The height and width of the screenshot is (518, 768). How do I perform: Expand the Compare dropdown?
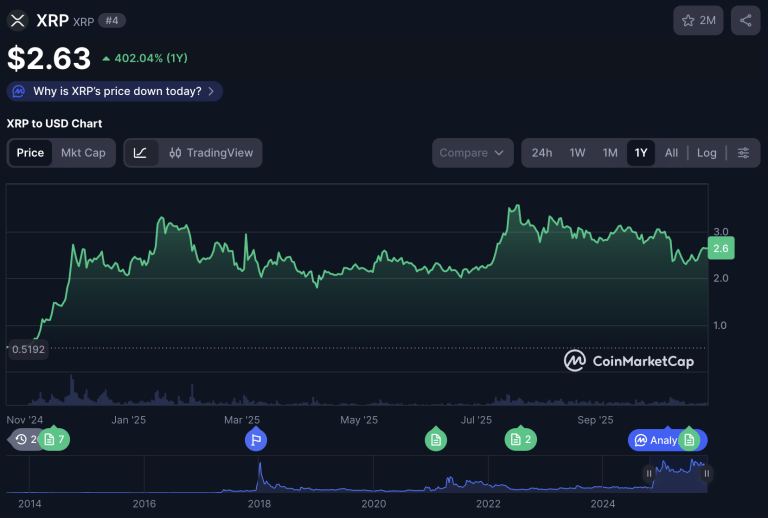point(474,153)
